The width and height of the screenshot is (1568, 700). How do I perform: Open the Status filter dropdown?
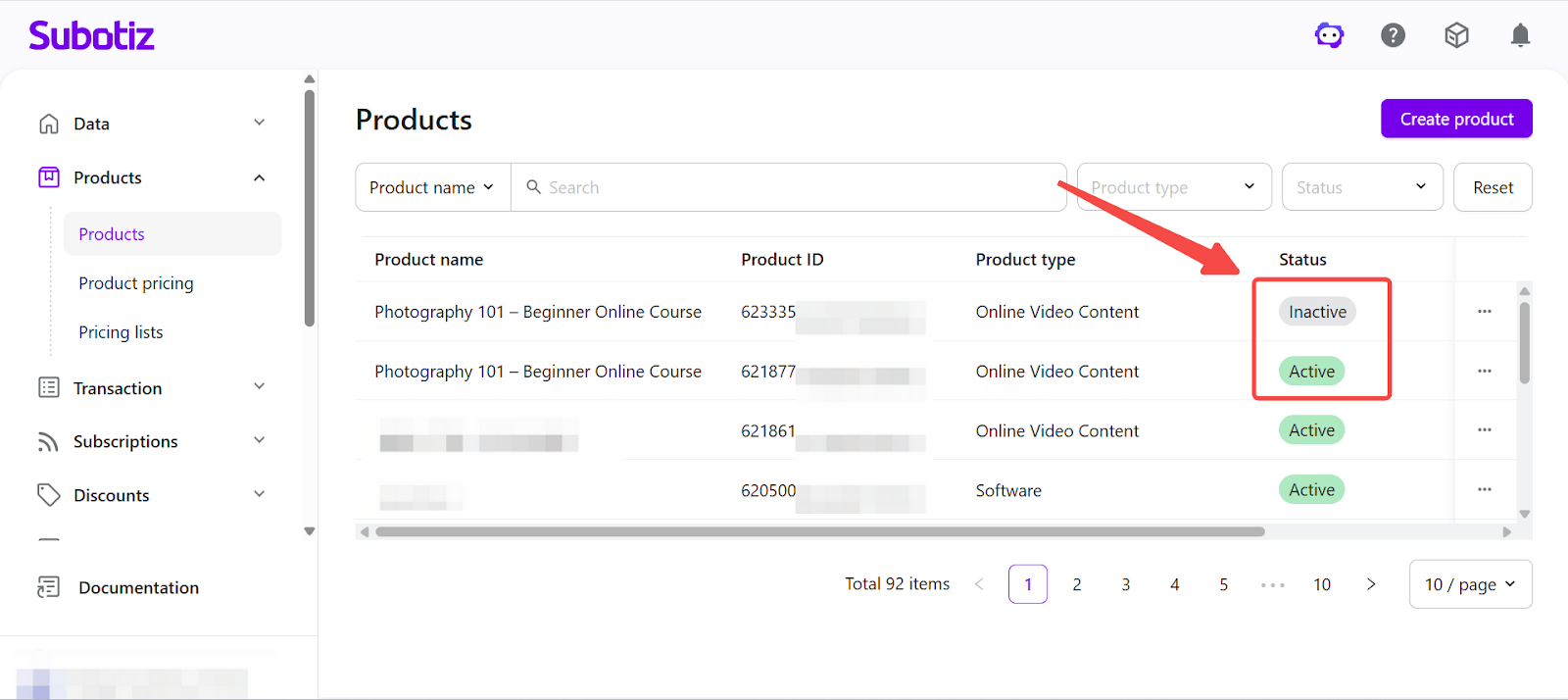point(1361,187)
